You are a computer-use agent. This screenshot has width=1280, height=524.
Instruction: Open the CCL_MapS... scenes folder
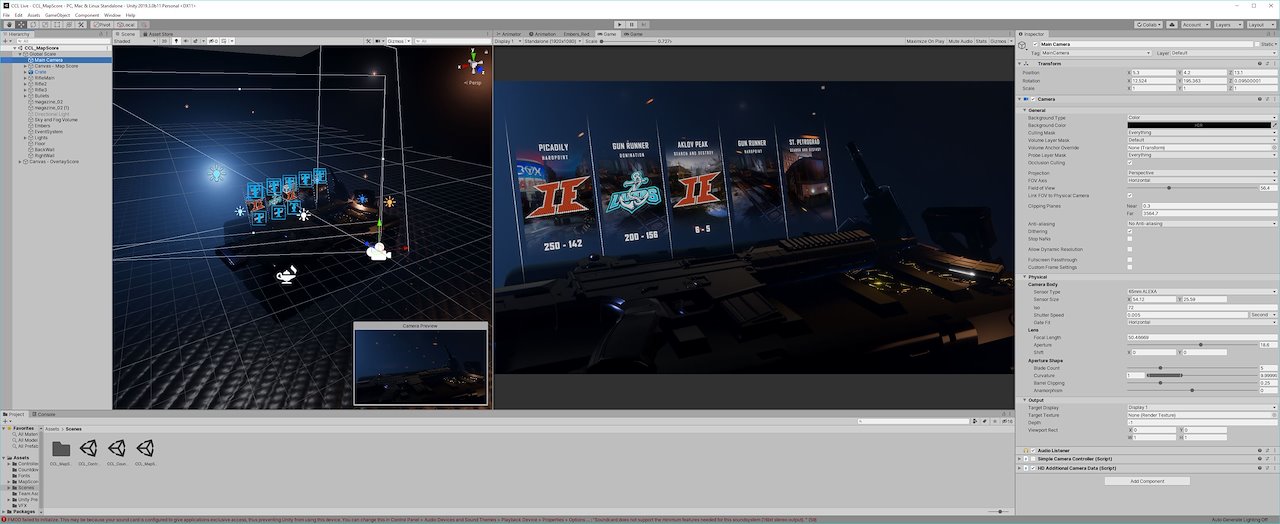click(x=61, y=452)
